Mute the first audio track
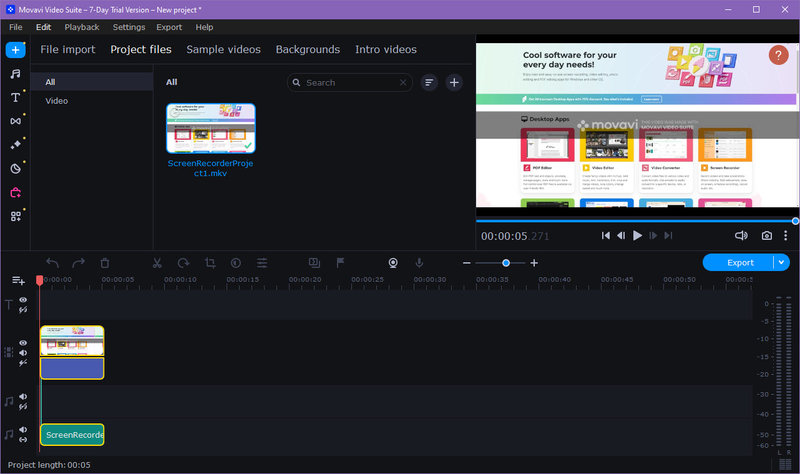Image resolution: width=800 pixels, height=474 pixels. [x=23, y=396]
